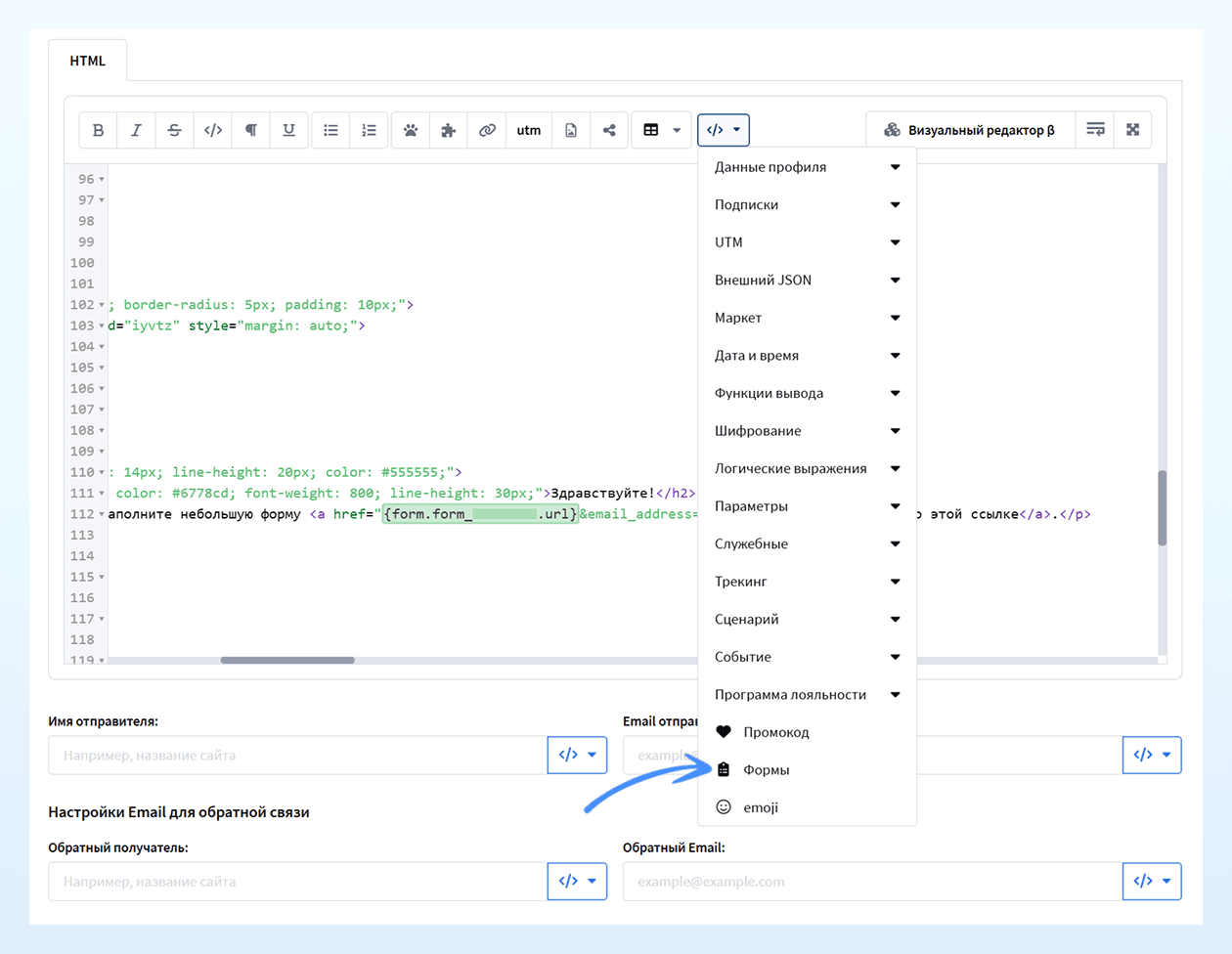1232x954 pixels.
Task: Insert inline code tag
Action: pos(212,130)
